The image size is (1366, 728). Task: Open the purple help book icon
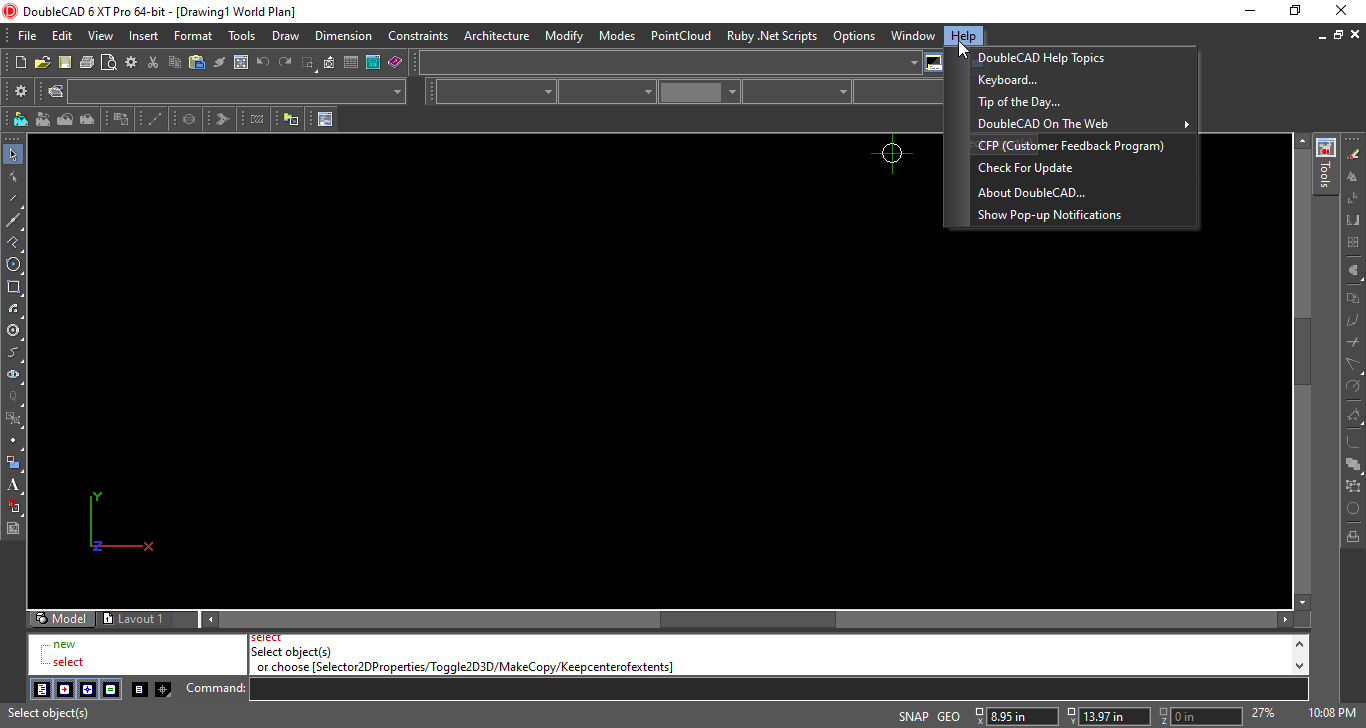[x=395, y=62]
